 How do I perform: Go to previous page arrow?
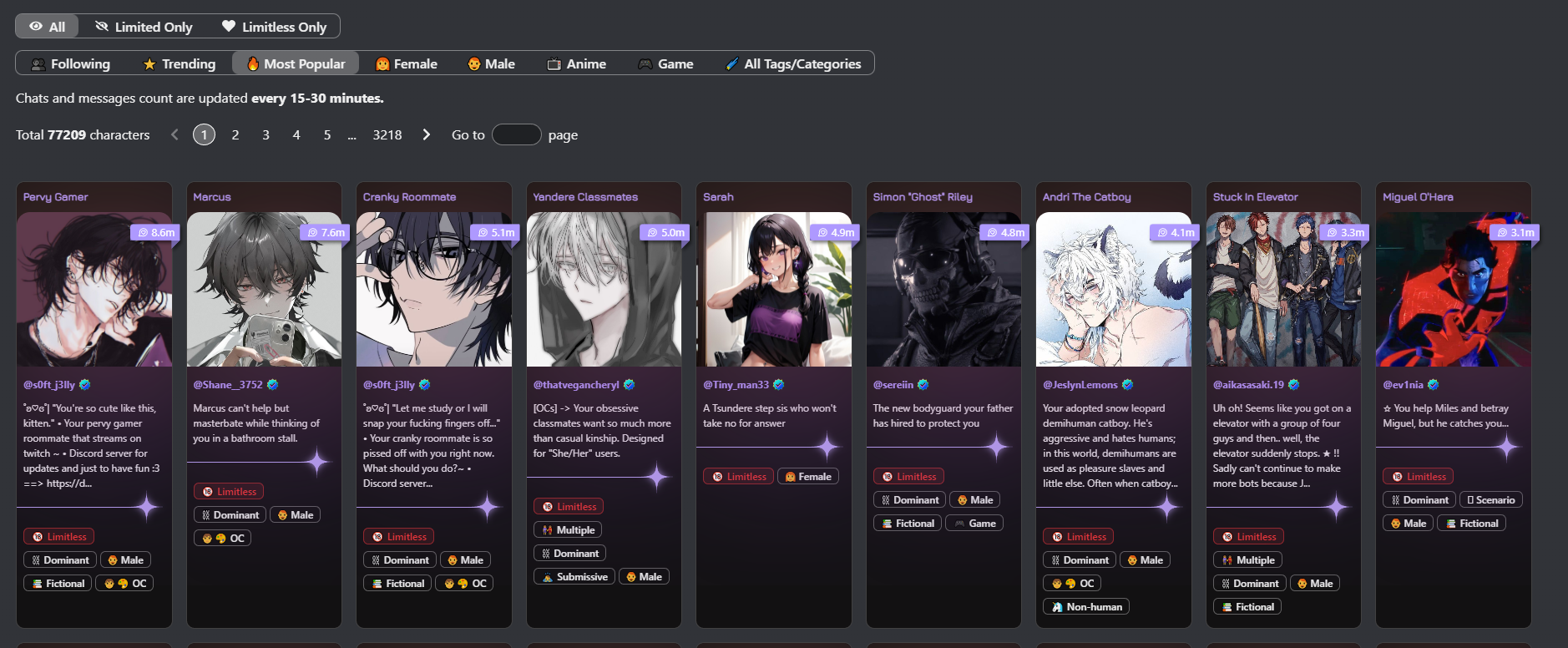175,134
